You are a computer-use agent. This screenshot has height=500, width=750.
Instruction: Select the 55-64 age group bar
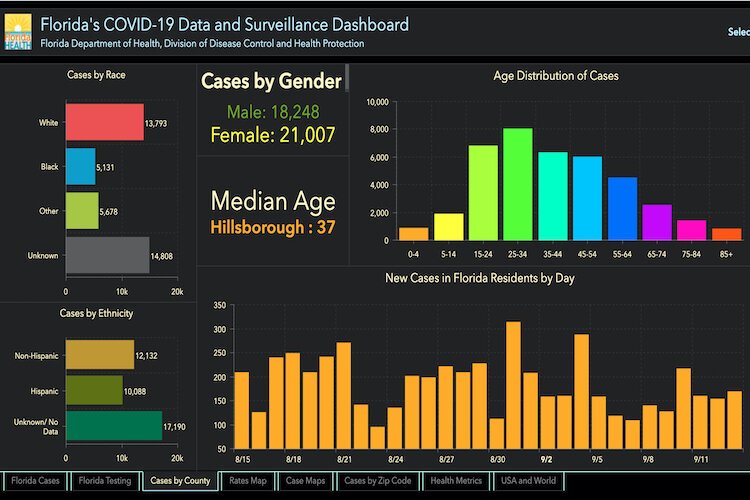coord(623,209)
